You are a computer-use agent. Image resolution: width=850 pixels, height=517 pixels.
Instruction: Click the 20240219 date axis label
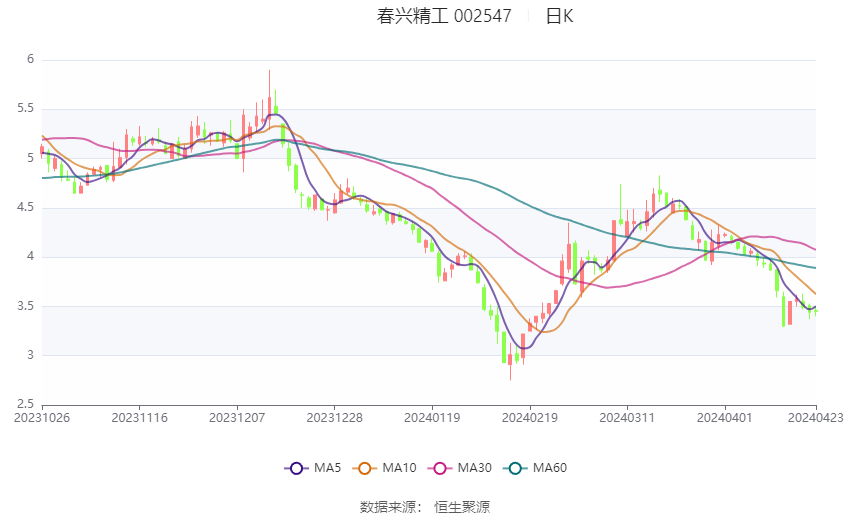529,416
